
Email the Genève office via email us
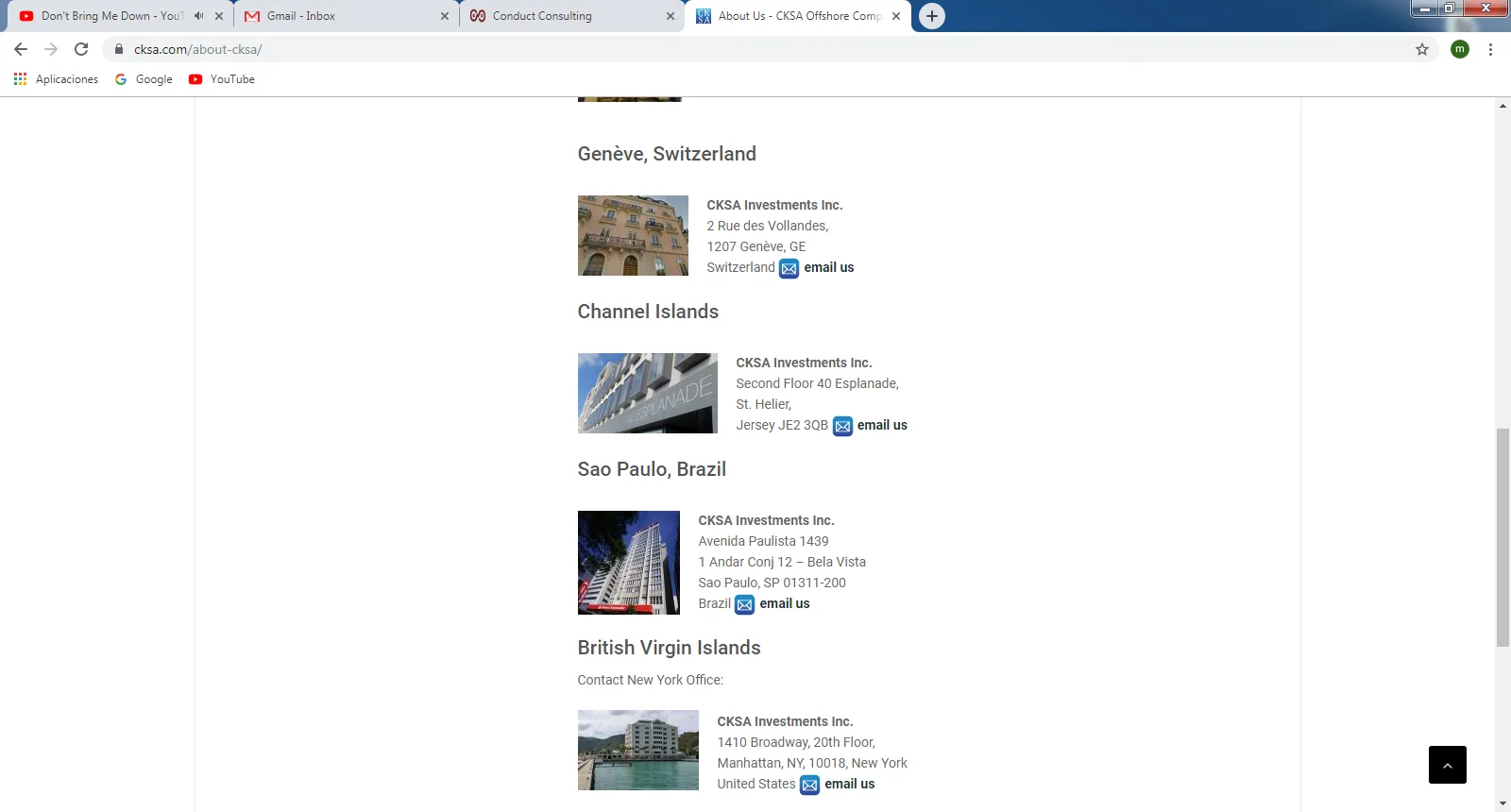pyautogui.click(x=828, y=267)
